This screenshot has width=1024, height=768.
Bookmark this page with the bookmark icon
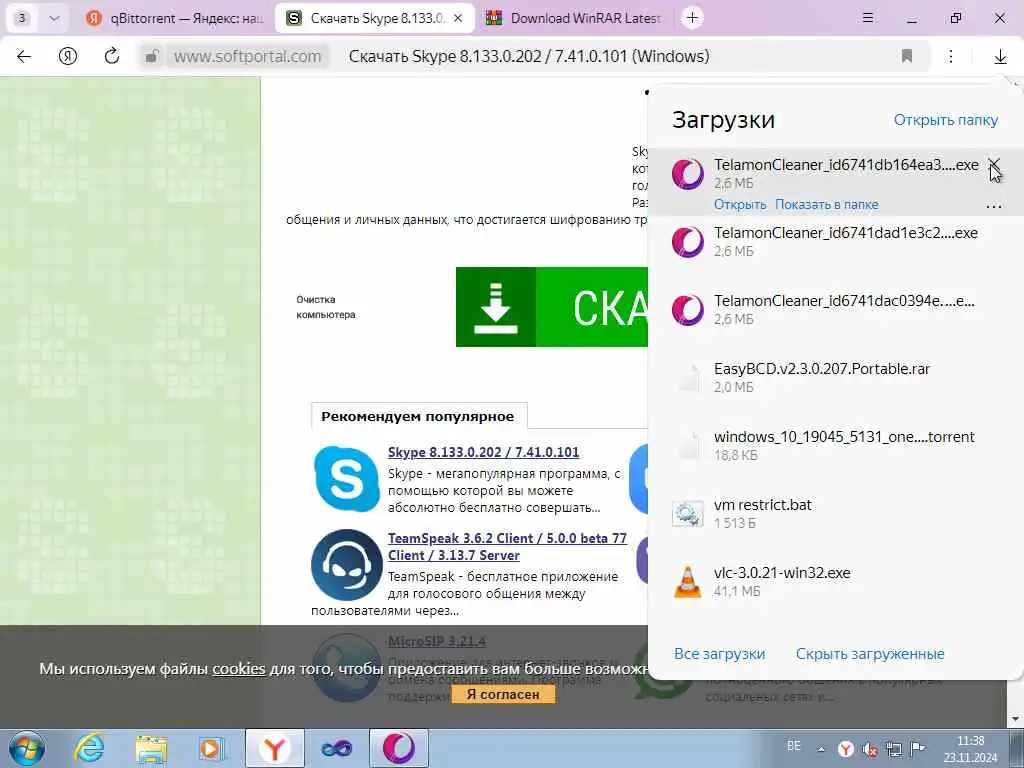tap(906, 56)
